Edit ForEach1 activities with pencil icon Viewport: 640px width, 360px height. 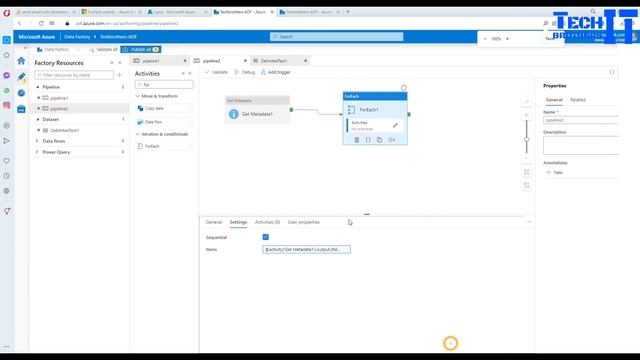click(395, 125)
